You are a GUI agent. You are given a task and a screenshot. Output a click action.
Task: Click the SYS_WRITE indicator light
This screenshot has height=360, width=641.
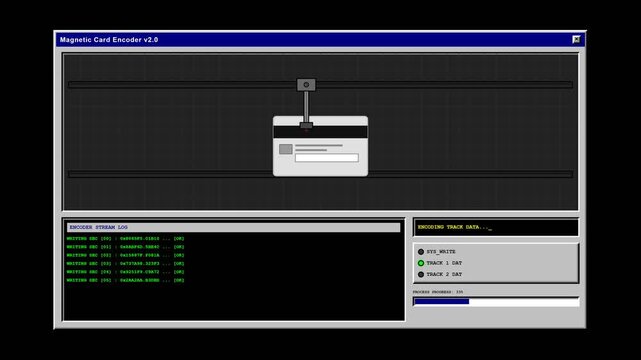tap(421, 252)
